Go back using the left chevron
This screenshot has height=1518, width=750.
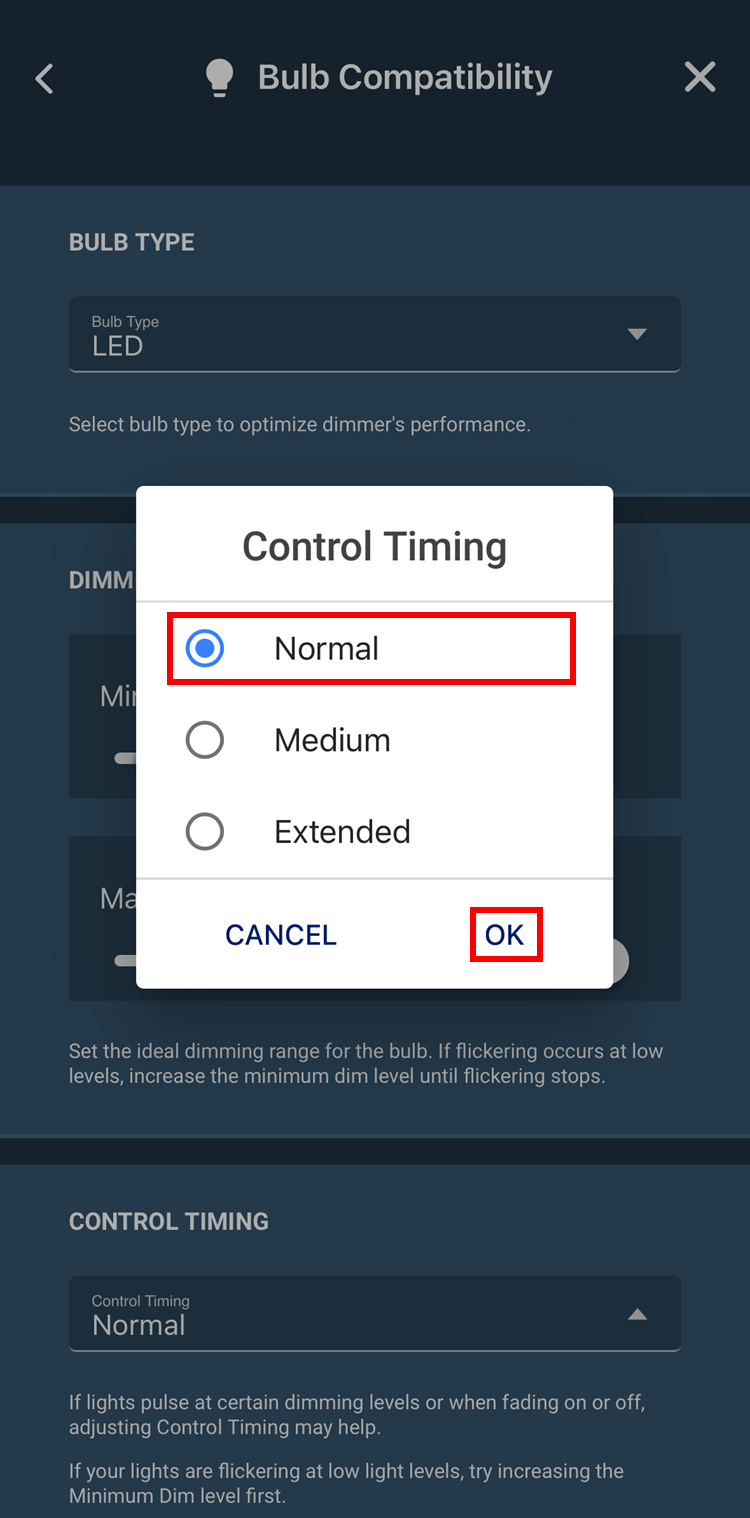click(x=44, y=78)
